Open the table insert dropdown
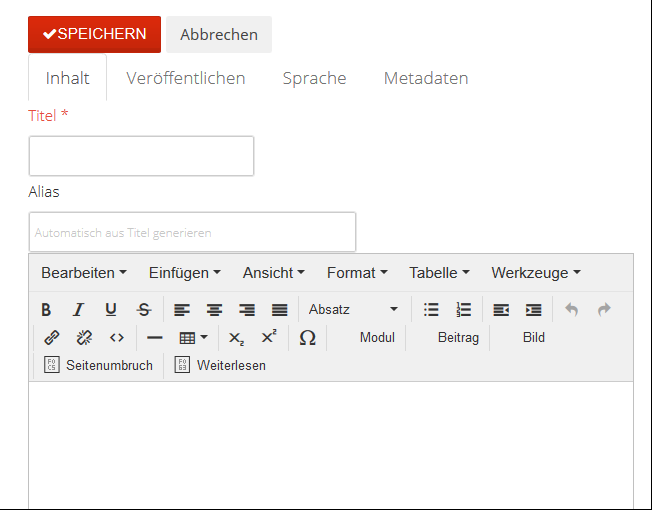Screen dimensions: 652x510 pos(193,338)
